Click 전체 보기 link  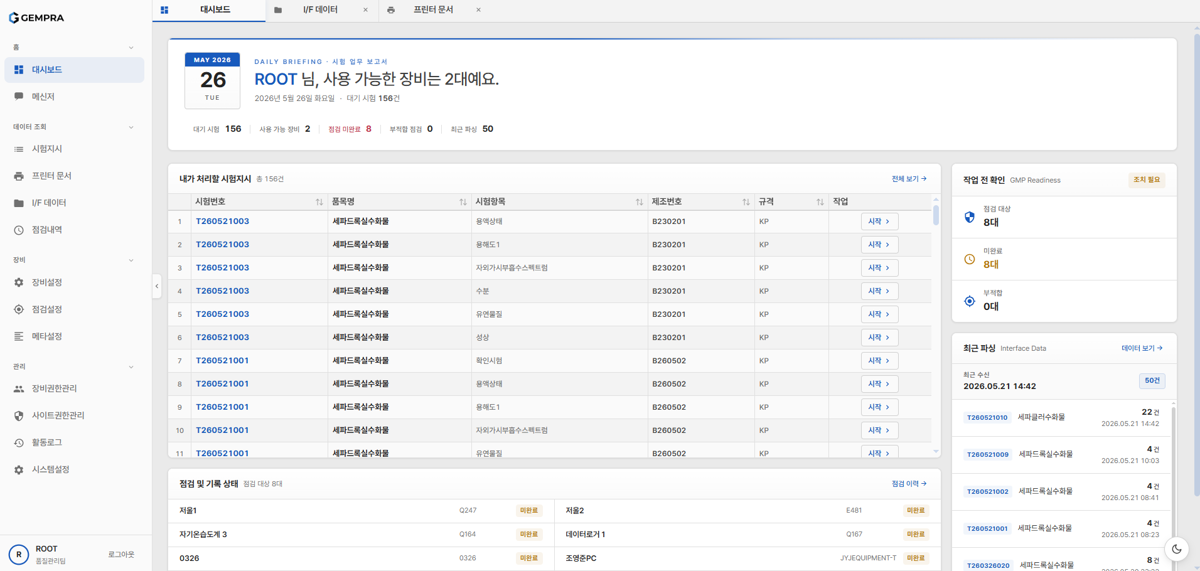point(909,179)
